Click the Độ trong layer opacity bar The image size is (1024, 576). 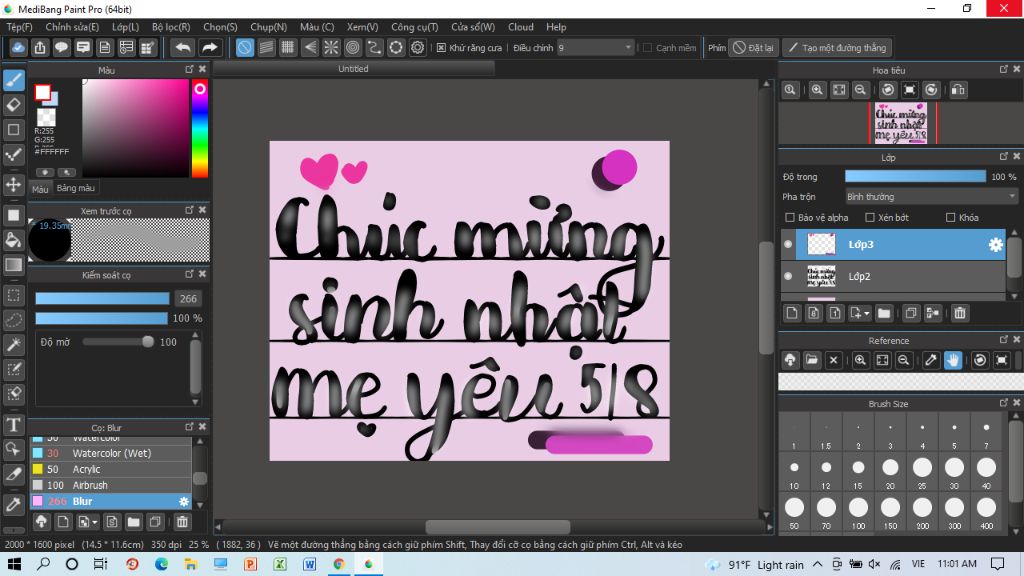pos(916,176)
